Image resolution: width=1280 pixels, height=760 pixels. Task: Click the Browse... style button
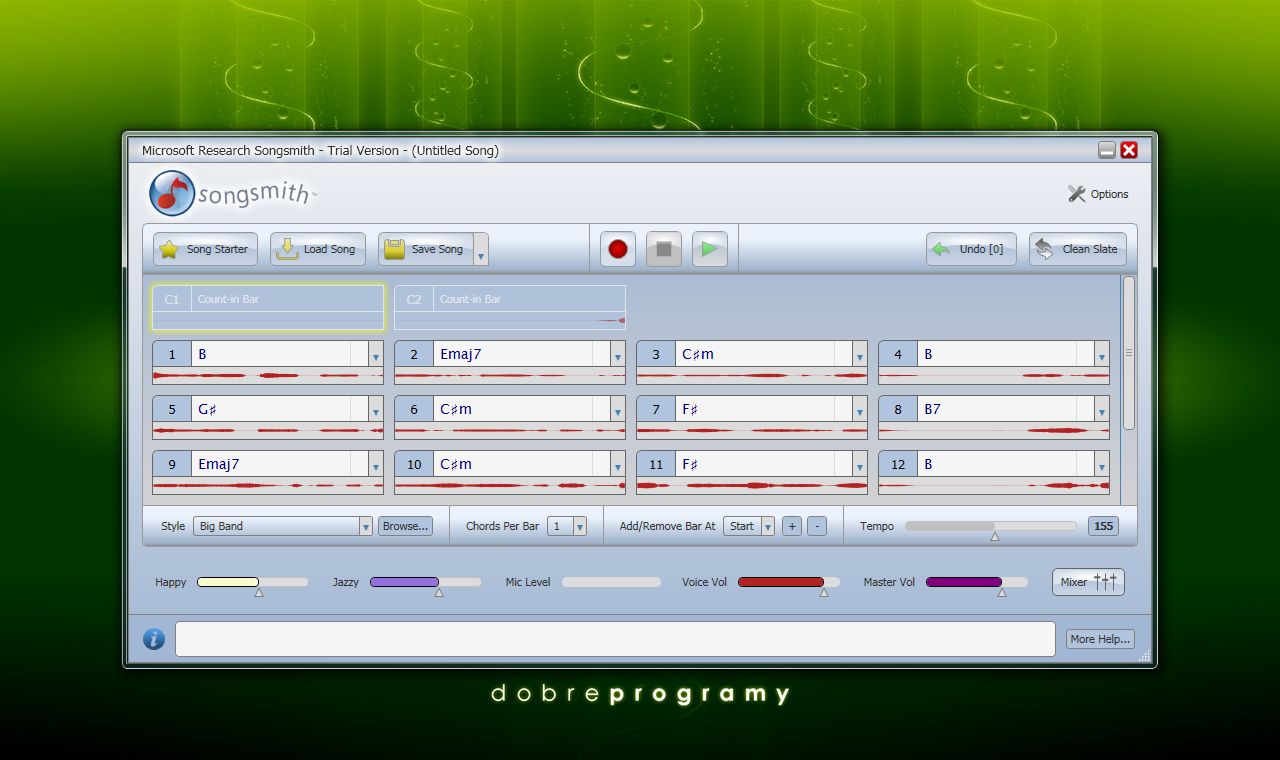tap(405, 526)
